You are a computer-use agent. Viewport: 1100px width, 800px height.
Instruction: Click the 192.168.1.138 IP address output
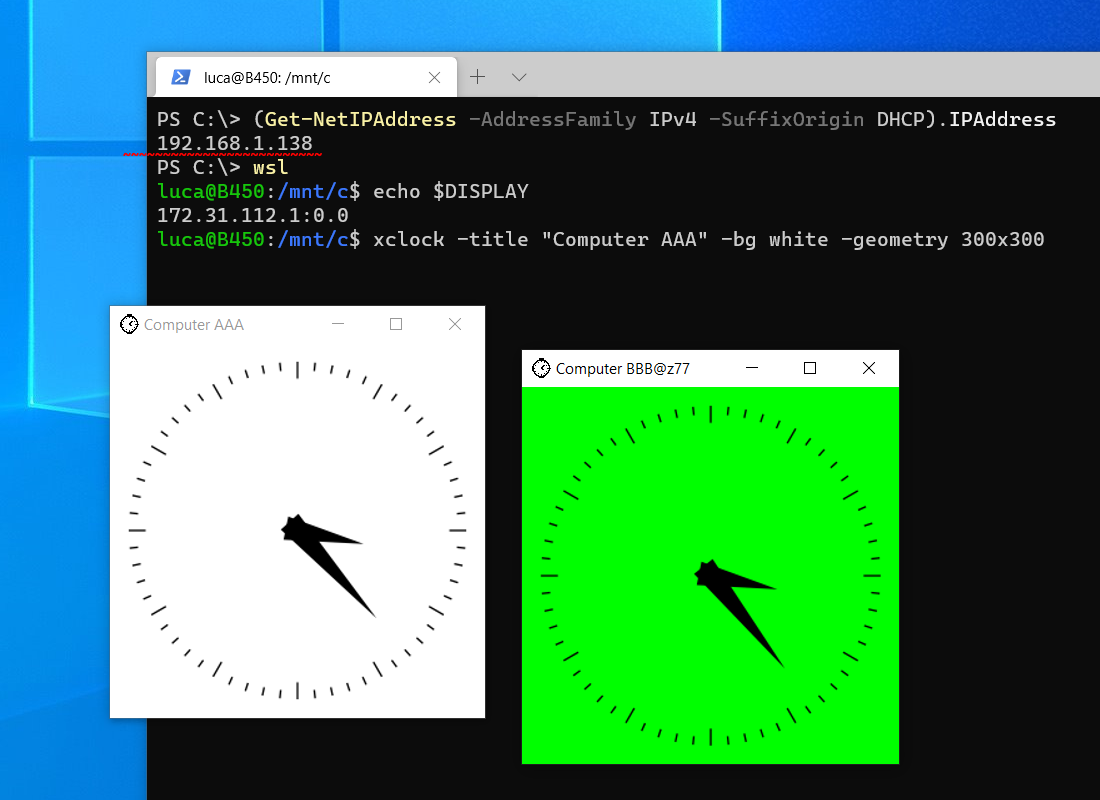point(235,143)
